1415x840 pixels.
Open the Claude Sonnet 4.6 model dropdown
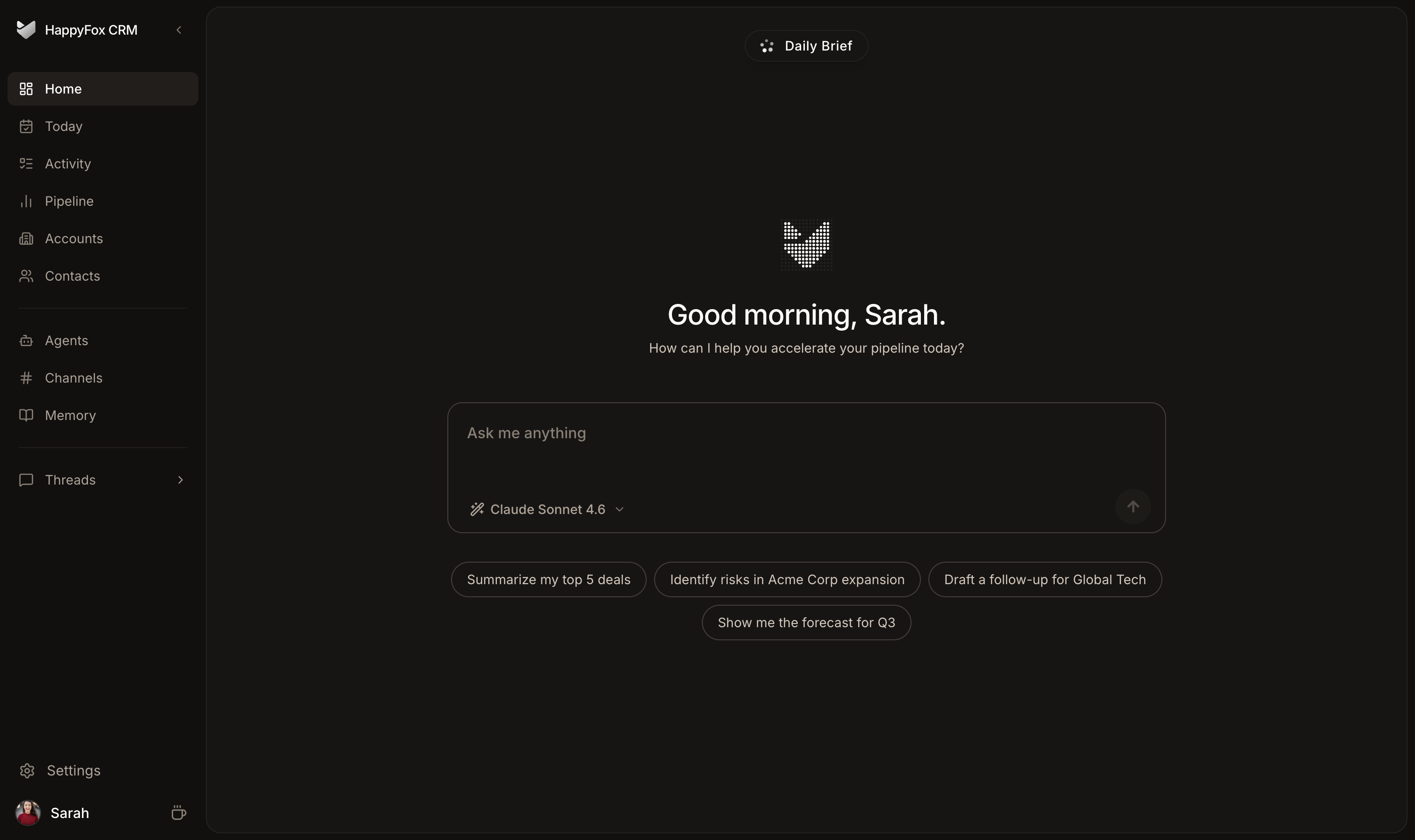tap(547, 509)
